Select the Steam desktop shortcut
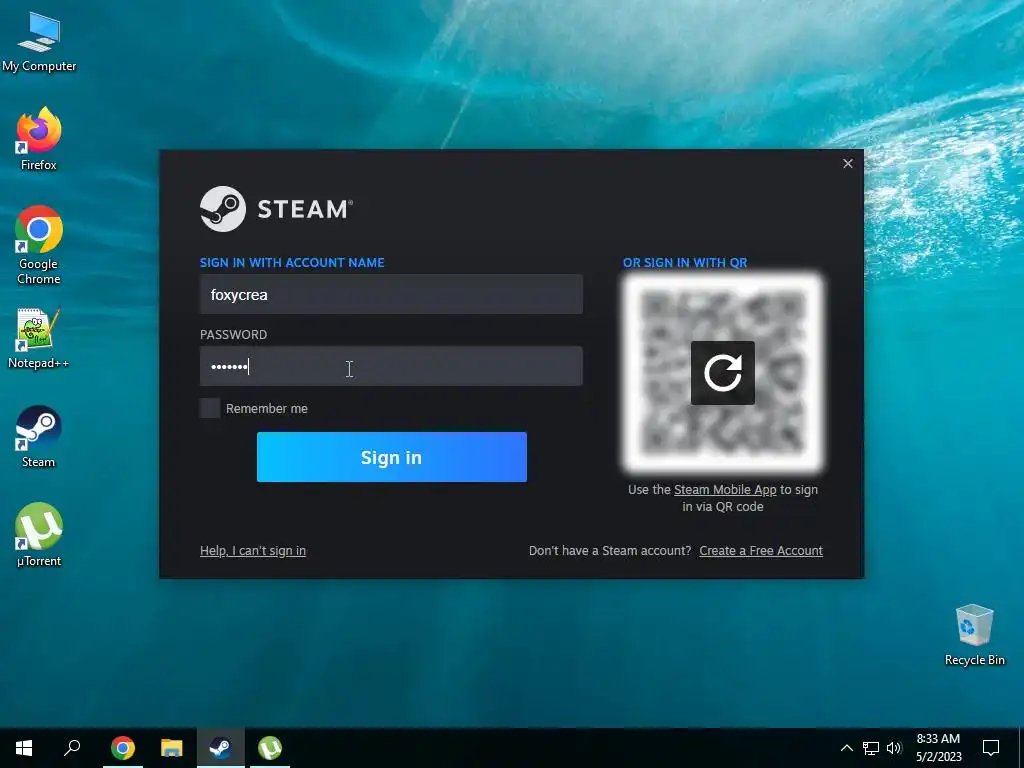Screen dimensions: 1024x768 (39, 436)
